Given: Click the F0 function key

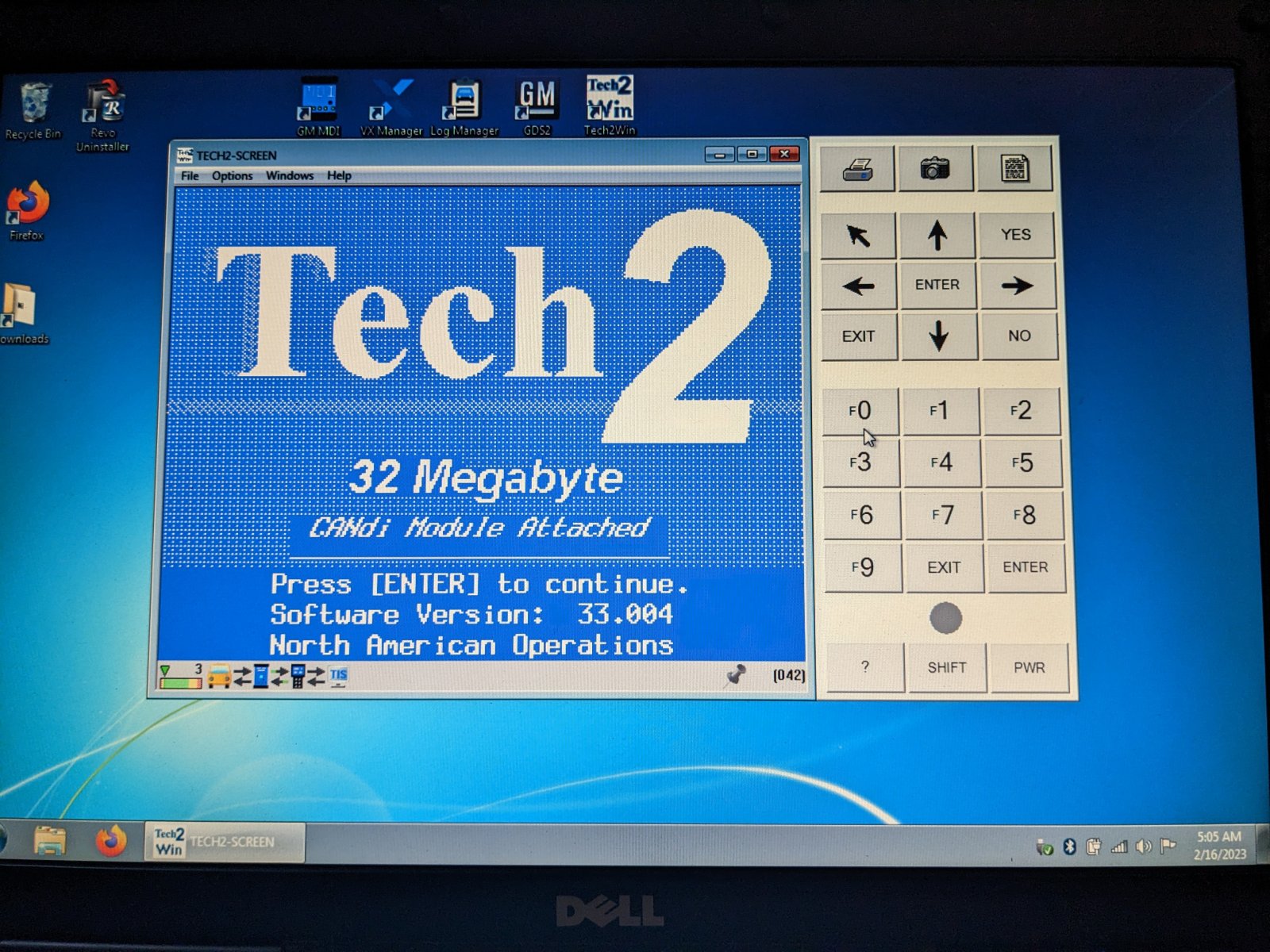Looking at the screenshot, I should (x=860, y=411).
